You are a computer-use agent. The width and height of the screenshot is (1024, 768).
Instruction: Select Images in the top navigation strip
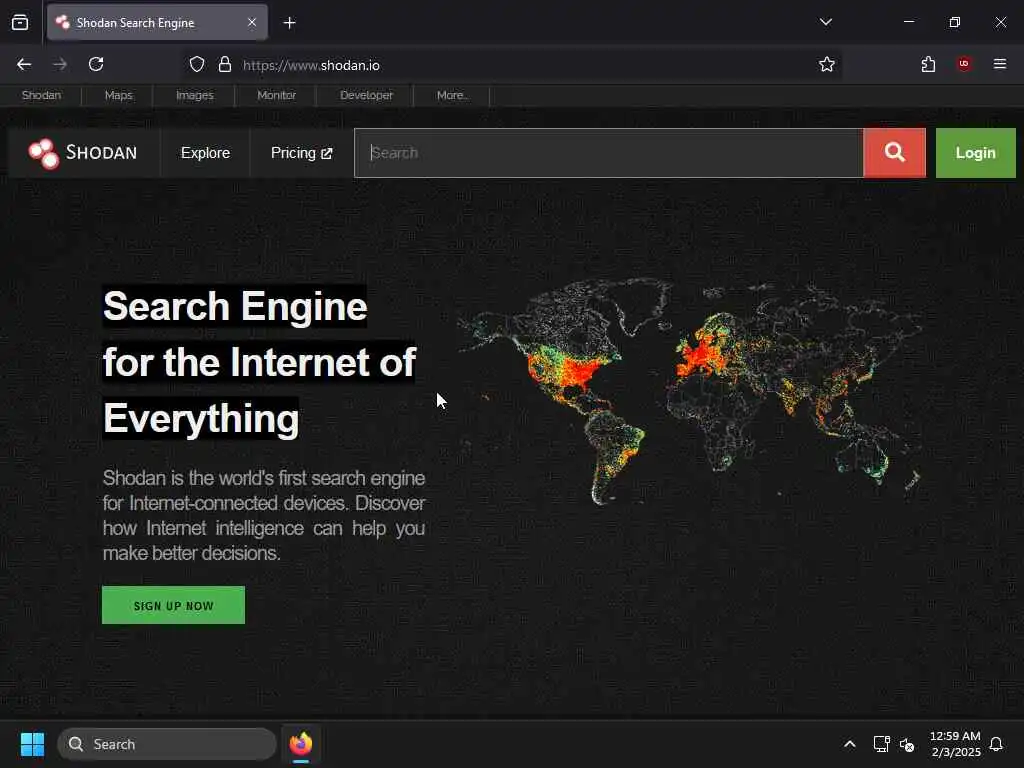point(195,95)
